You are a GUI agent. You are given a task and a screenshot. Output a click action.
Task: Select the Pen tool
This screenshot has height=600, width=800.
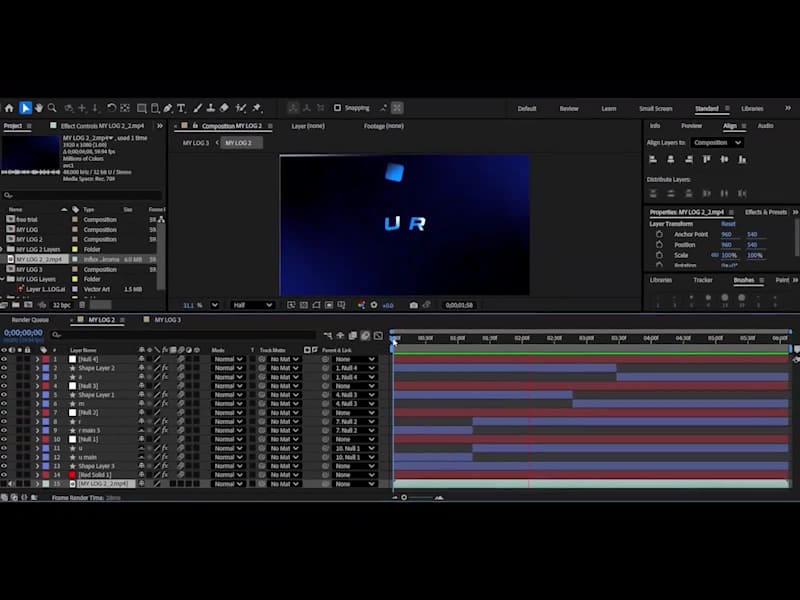point(168,108)
